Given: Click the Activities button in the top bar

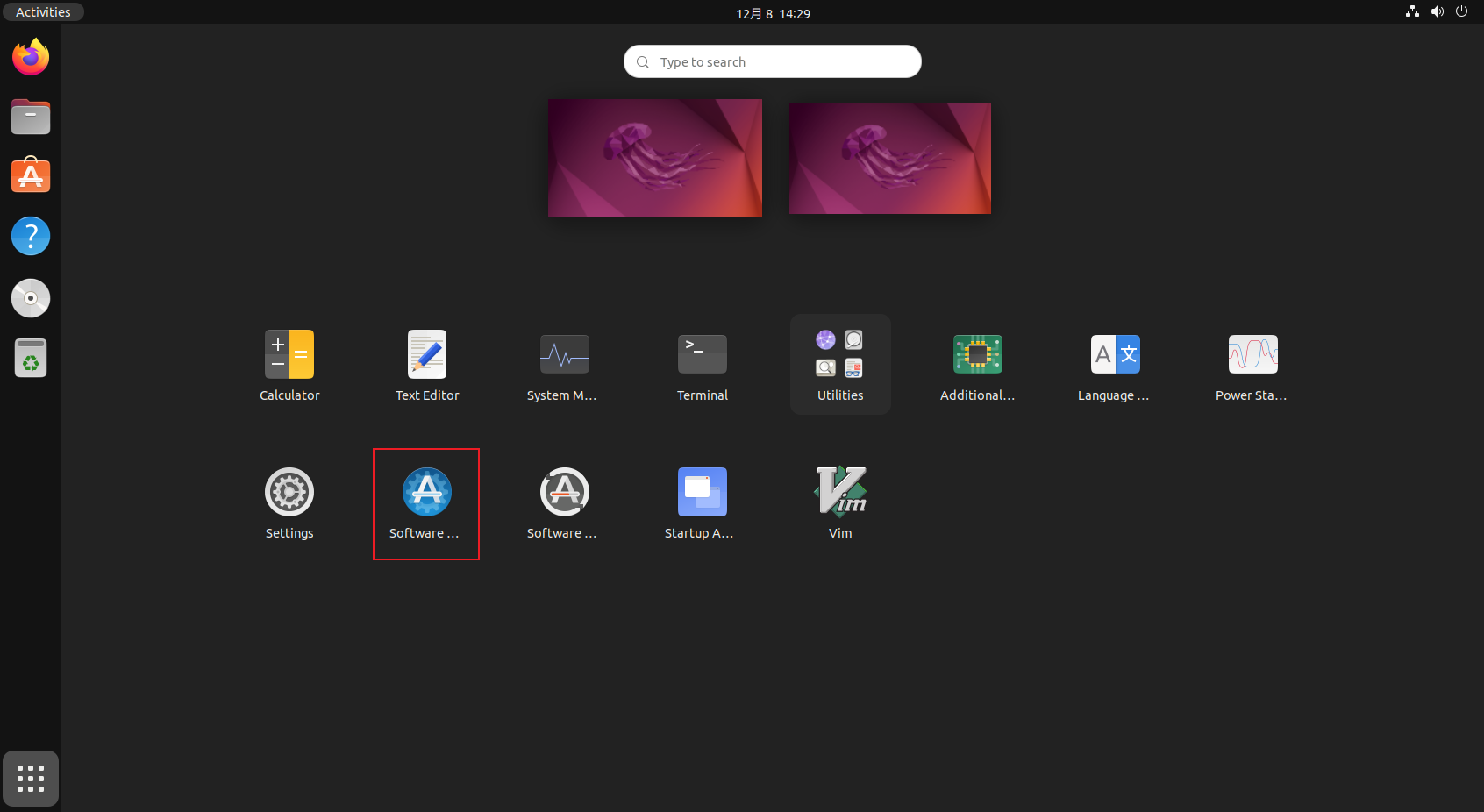Looking at the screenshot, I should pos(43,12).
